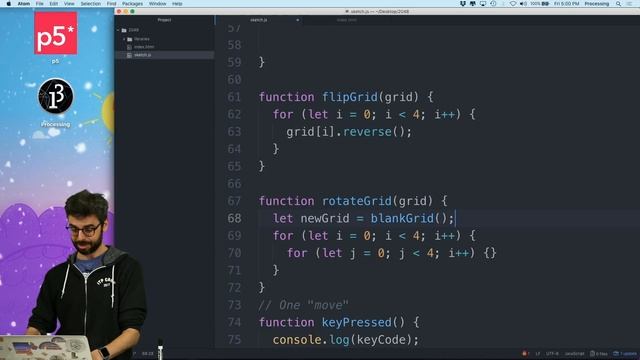This screenshot has height=360, width=640.
Task: Select the Processing desktop icon
Action: 56,96
